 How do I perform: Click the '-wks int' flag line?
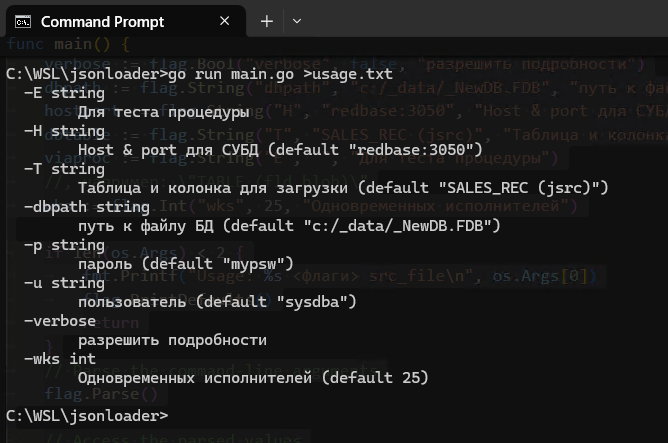(x=60, y=359)
